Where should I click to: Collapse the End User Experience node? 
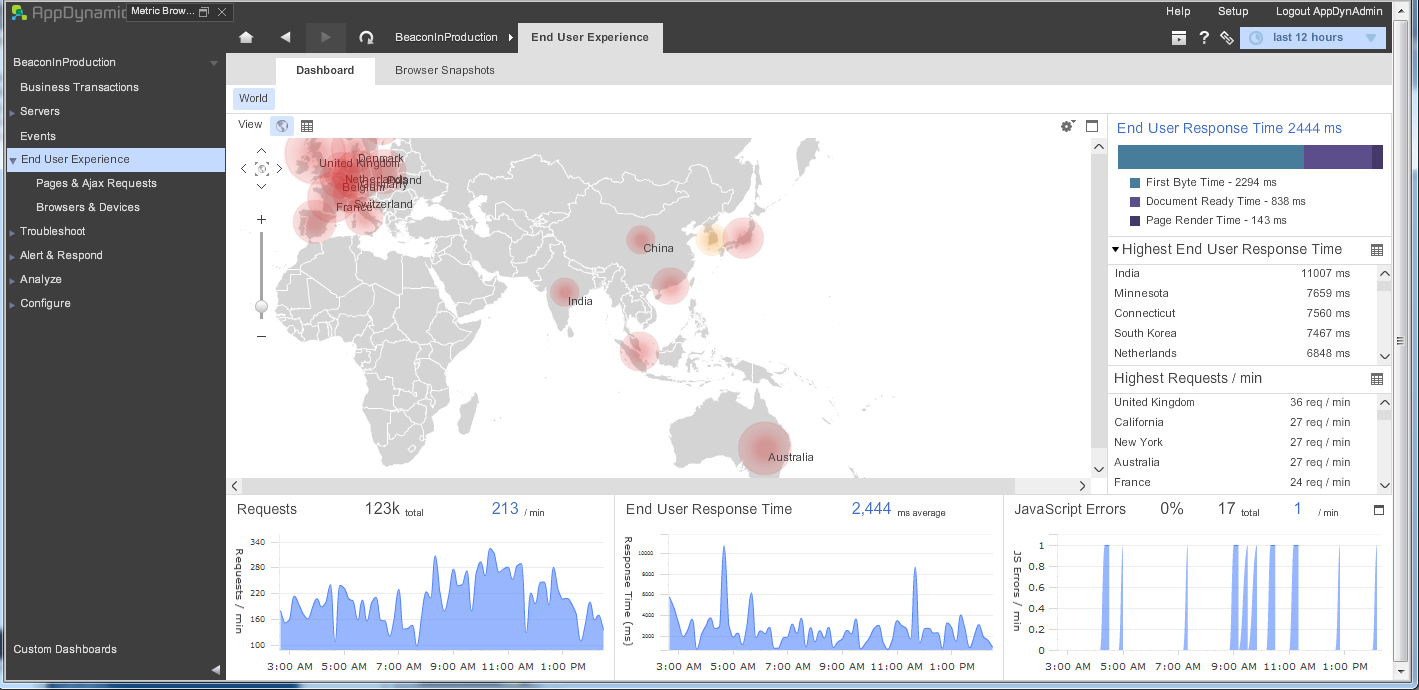(13, 160)
